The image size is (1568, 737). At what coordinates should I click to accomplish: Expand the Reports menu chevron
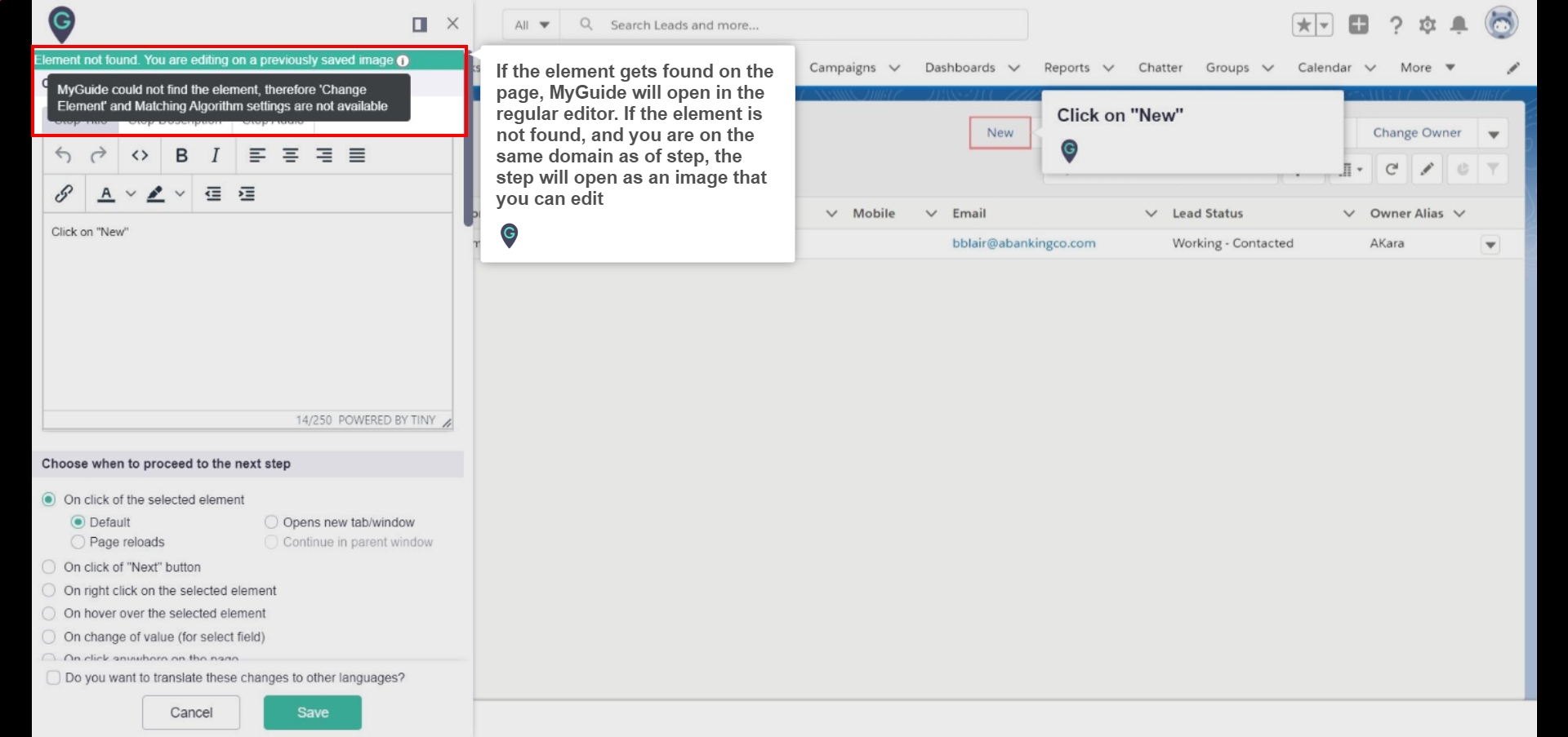point(1108,68)
